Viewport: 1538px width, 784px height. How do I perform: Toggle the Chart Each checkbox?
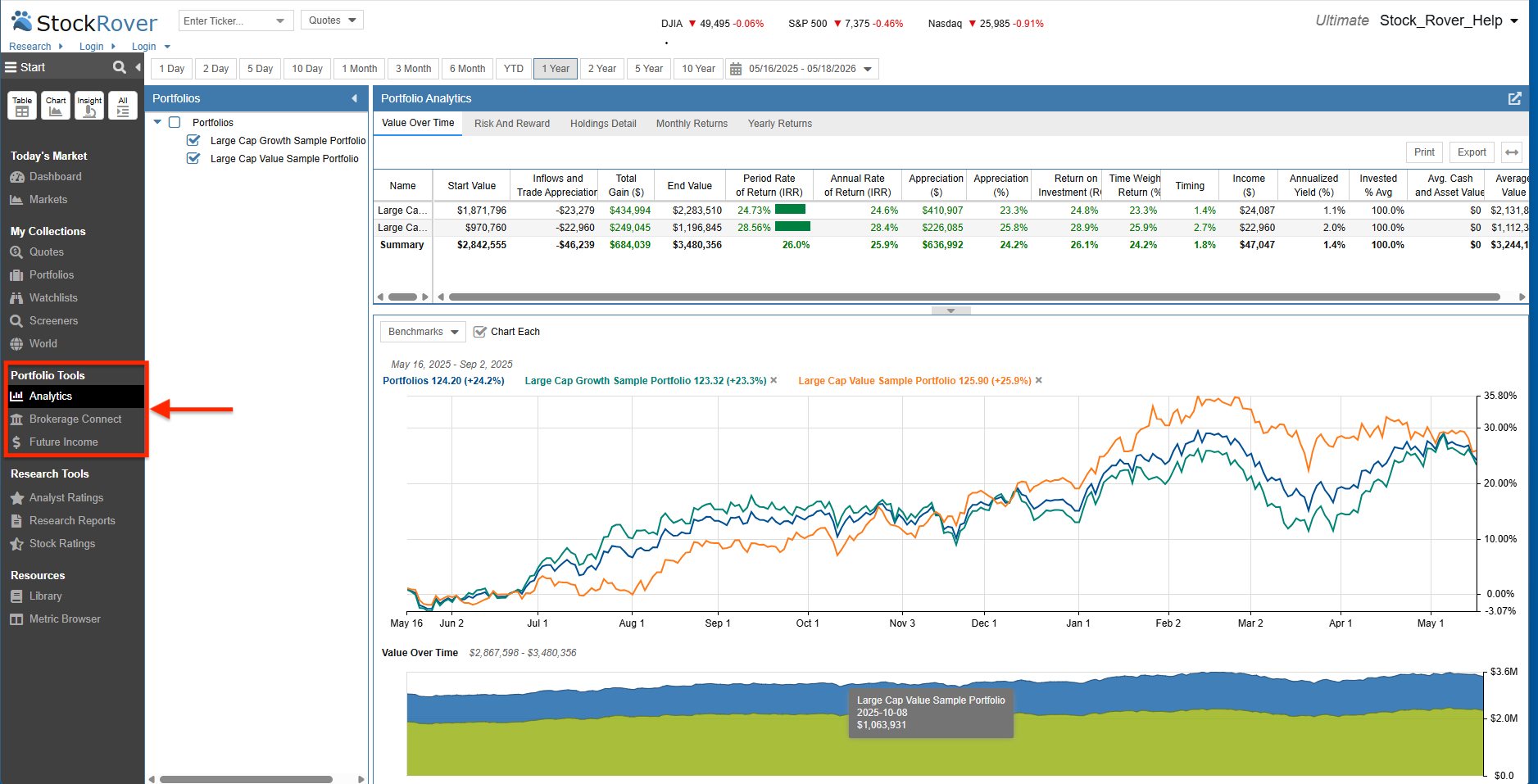[480, 332]
